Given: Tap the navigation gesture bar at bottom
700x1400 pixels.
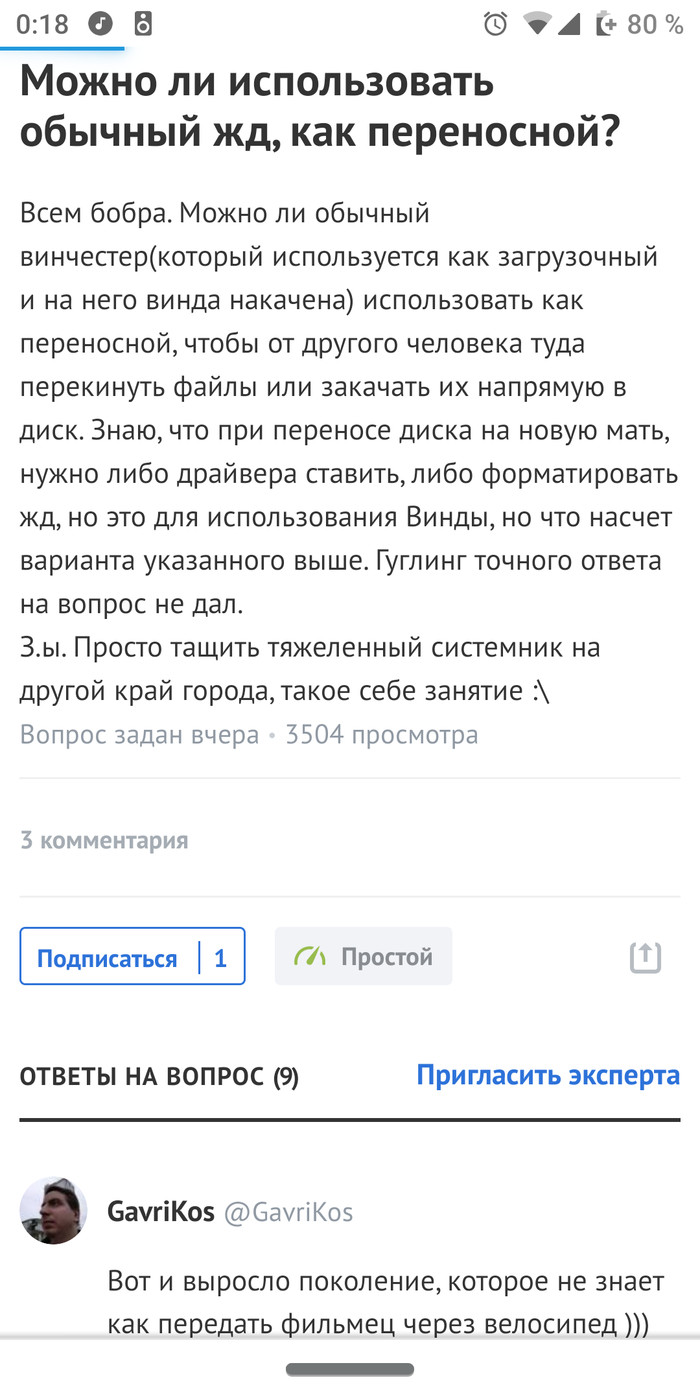Looking at the screenshot, I should pos(350,1368).
